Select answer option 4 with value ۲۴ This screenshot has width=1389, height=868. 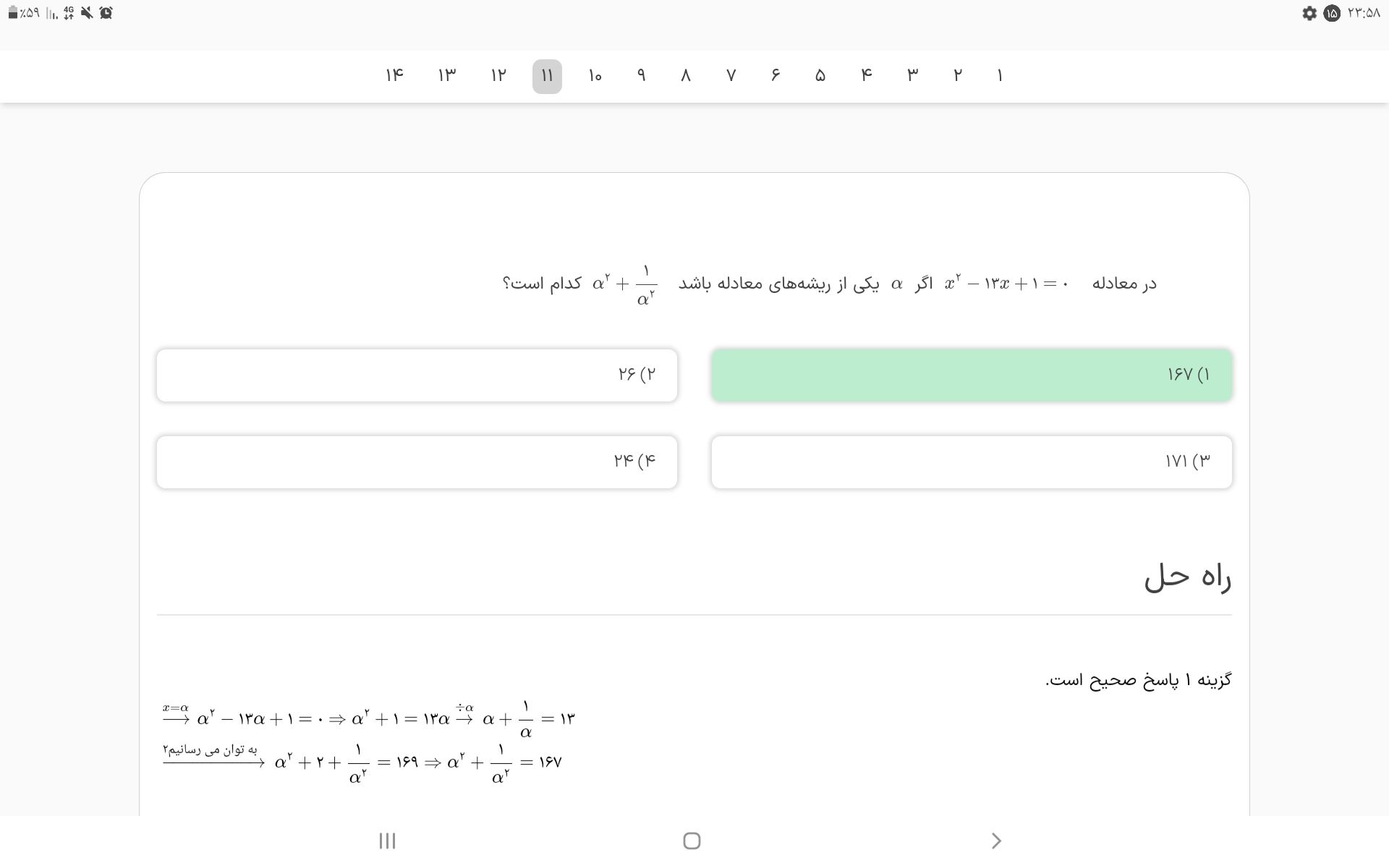tap(417, 461)
